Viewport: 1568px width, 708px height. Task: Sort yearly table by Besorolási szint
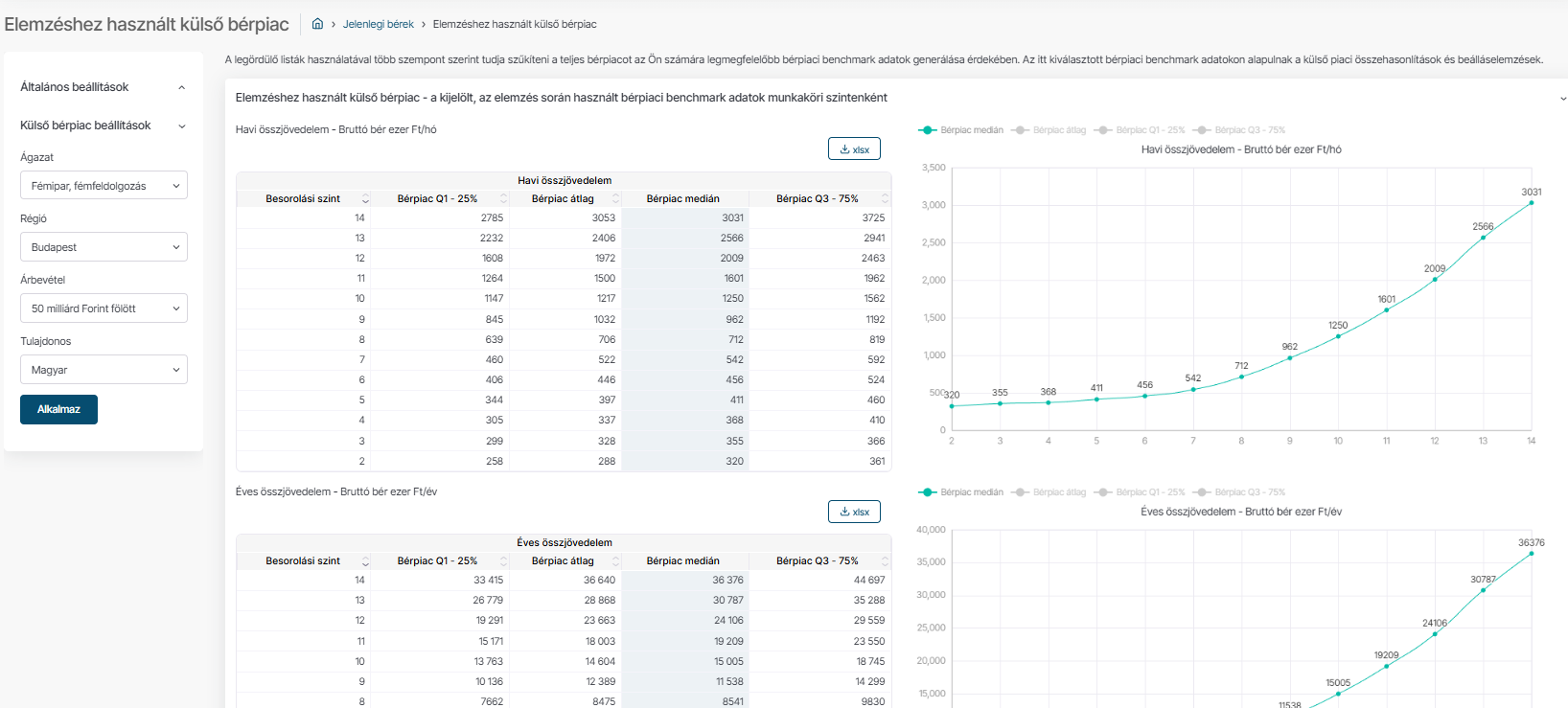365,561
